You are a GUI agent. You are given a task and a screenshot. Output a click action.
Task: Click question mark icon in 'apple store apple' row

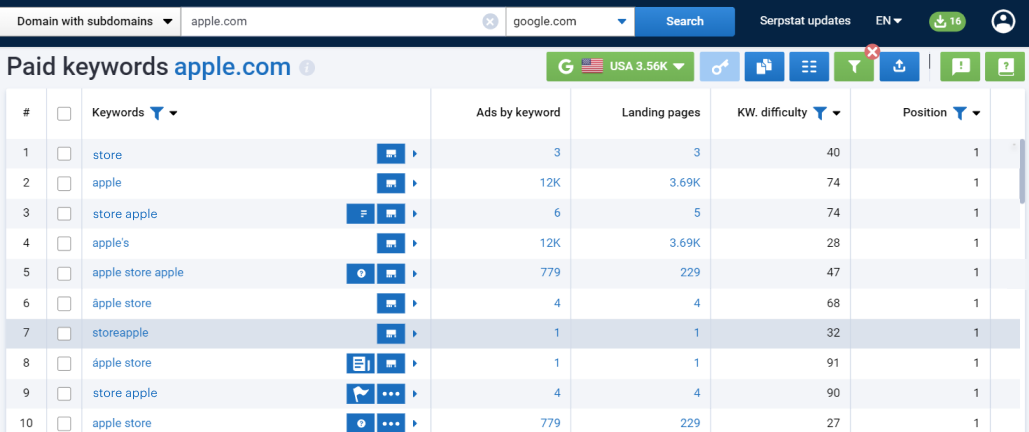tap(360, 273)
